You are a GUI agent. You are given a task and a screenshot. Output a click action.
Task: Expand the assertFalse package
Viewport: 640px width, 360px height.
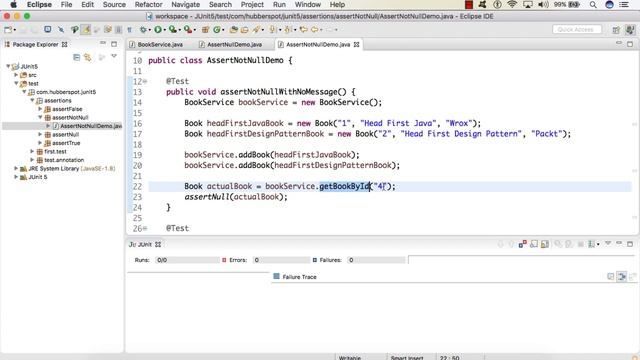click(40, 109)
